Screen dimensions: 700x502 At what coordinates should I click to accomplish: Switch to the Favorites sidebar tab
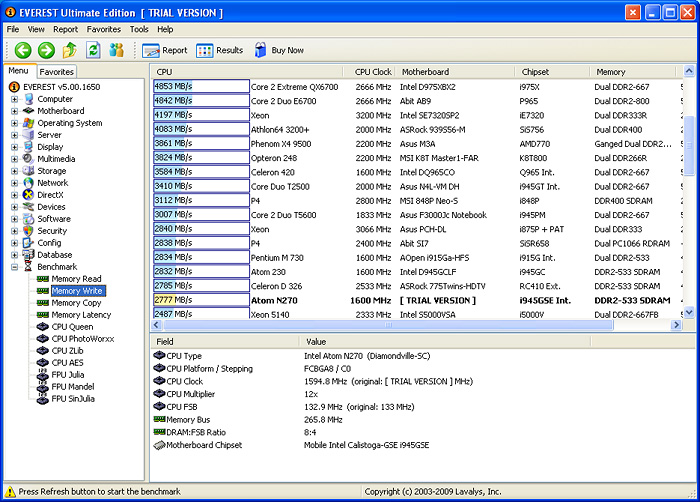(x=56, y=72)
